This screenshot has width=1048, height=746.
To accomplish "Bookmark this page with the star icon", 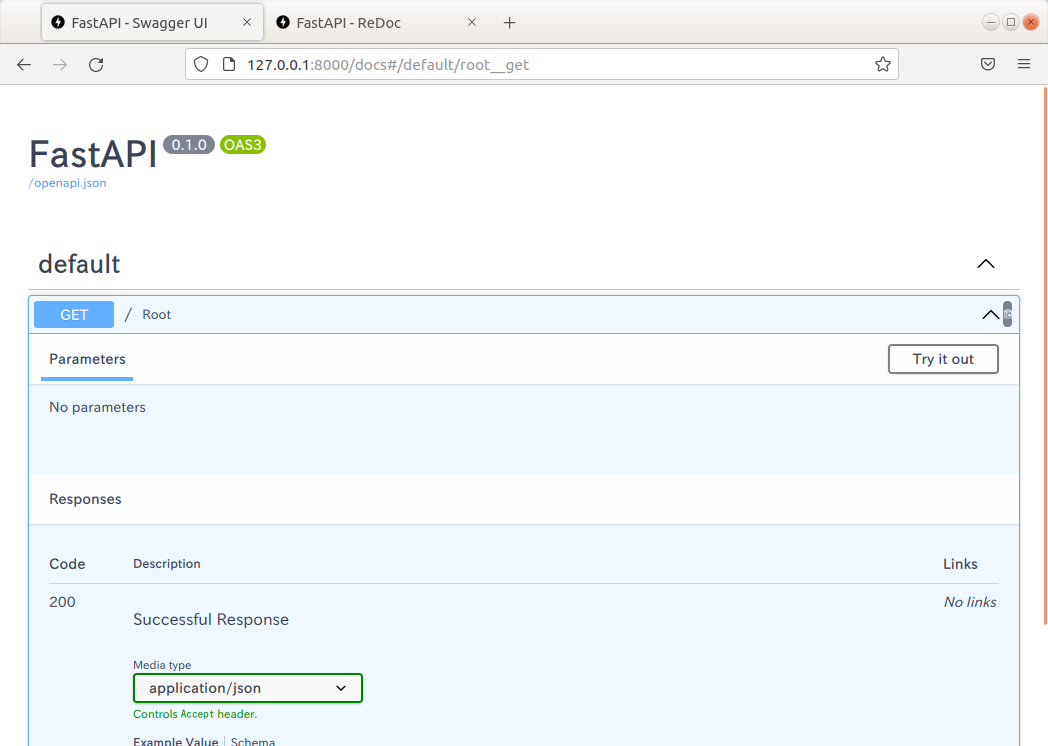I will coord(882,64).
